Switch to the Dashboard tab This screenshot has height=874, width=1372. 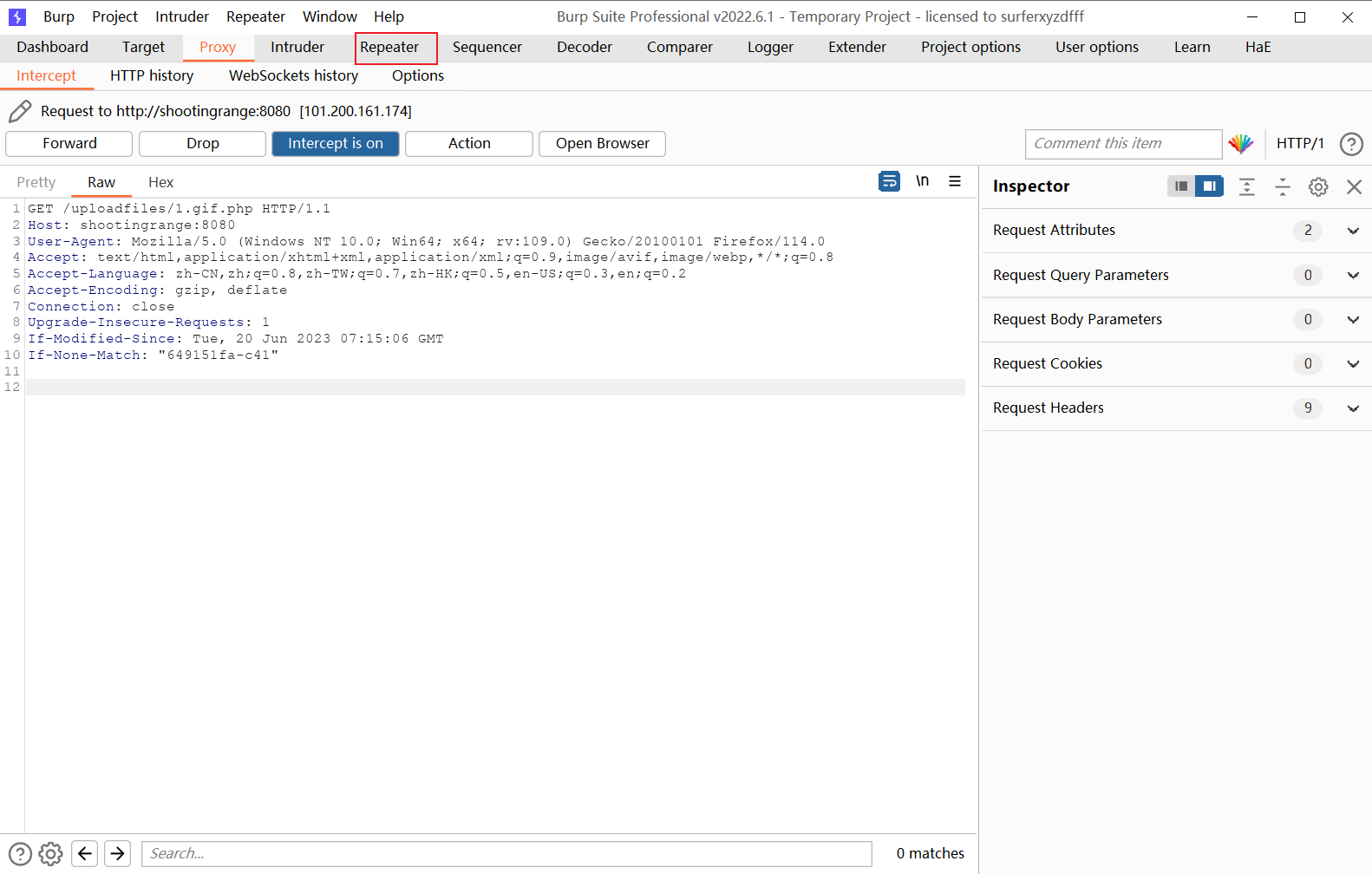click(53, 48)
